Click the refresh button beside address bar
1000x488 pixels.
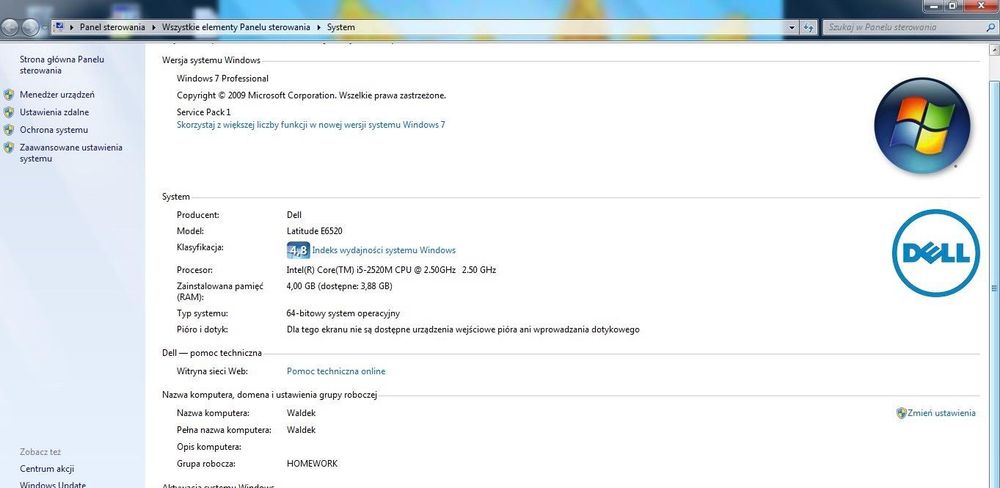pos(809,27)
